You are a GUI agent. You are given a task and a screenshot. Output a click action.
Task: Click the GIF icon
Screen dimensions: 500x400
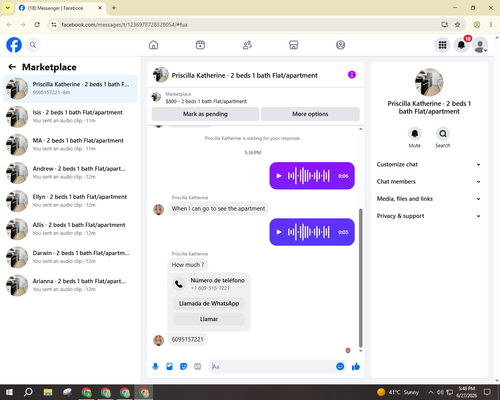[198, 367]
